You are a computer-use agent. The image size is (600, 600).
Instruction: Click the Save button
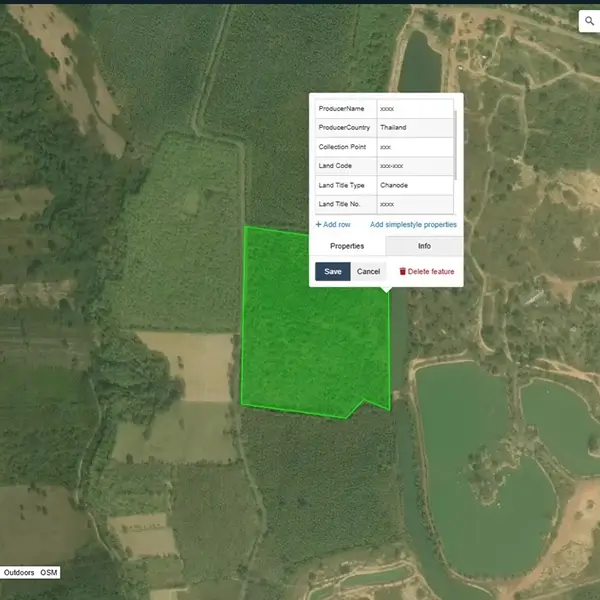tap(332, 272)
